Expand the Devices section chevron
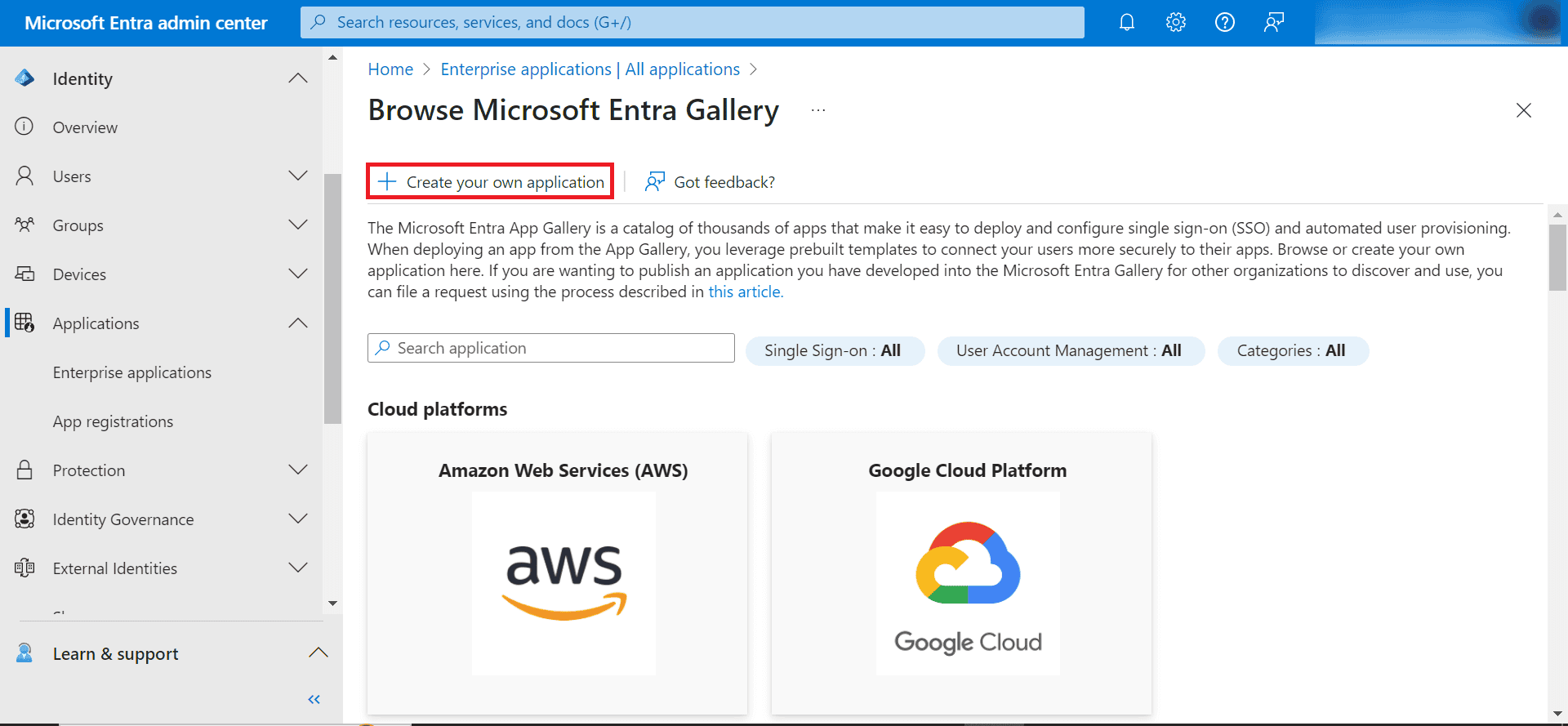 point(298,274)
